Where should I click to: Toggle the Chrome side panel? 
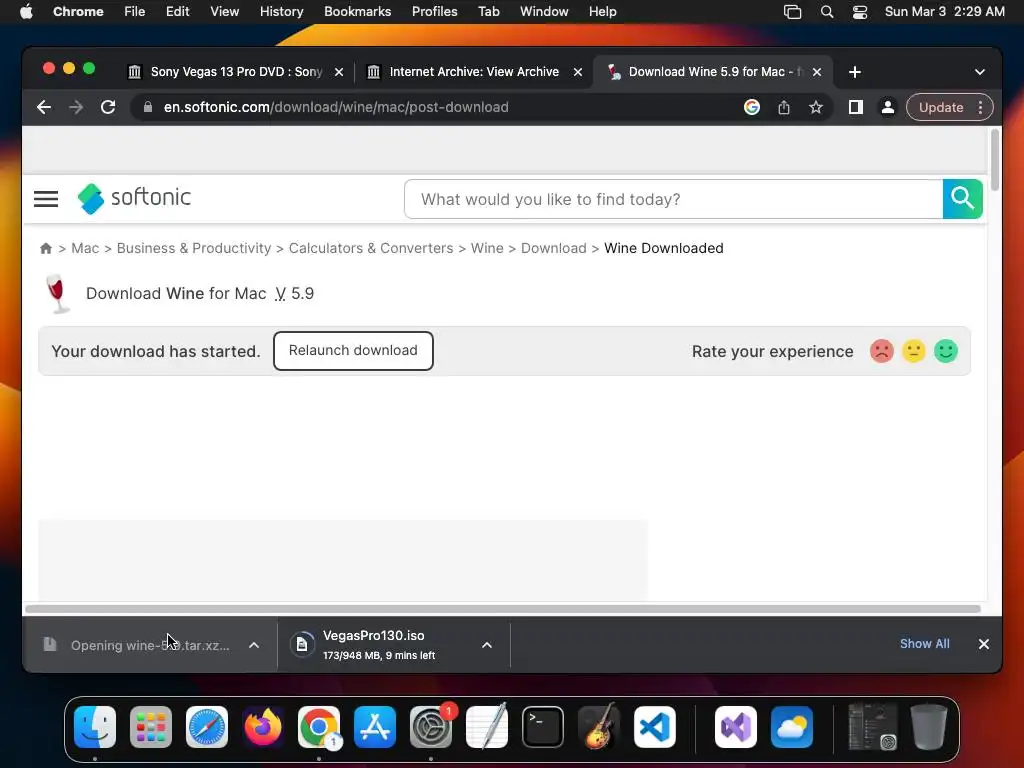856,107
